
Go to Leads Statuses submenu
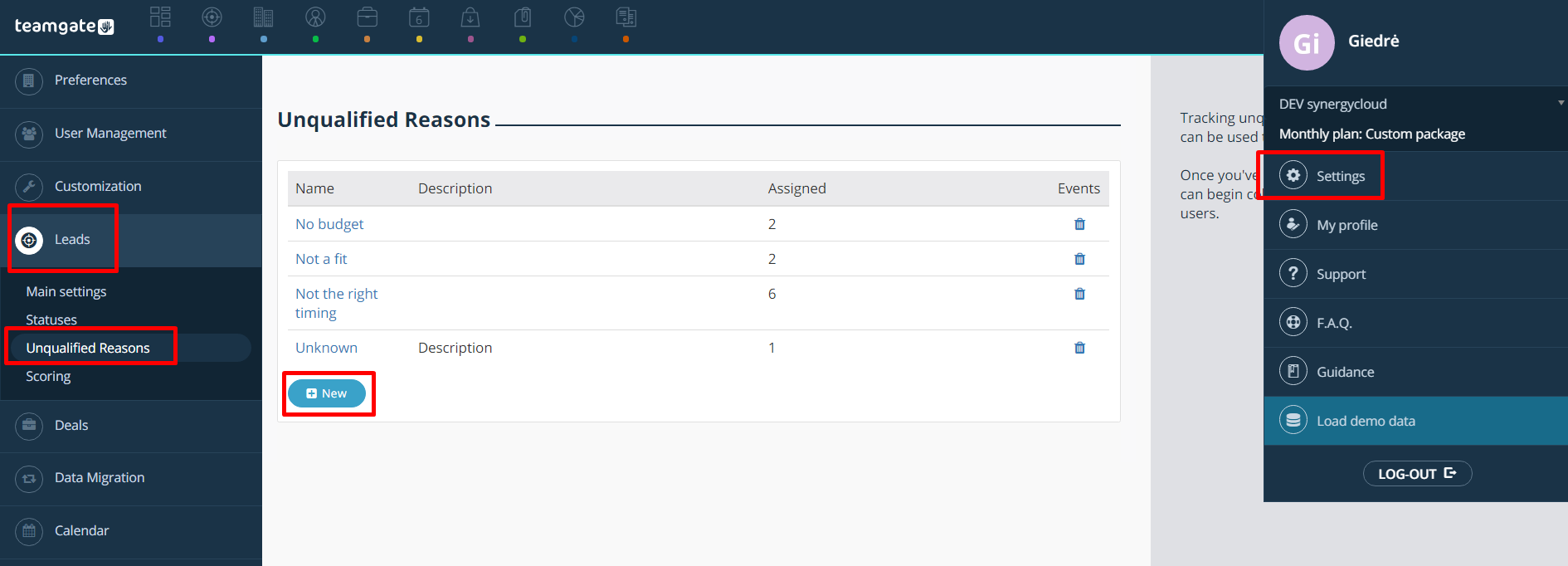pos(51,320)
